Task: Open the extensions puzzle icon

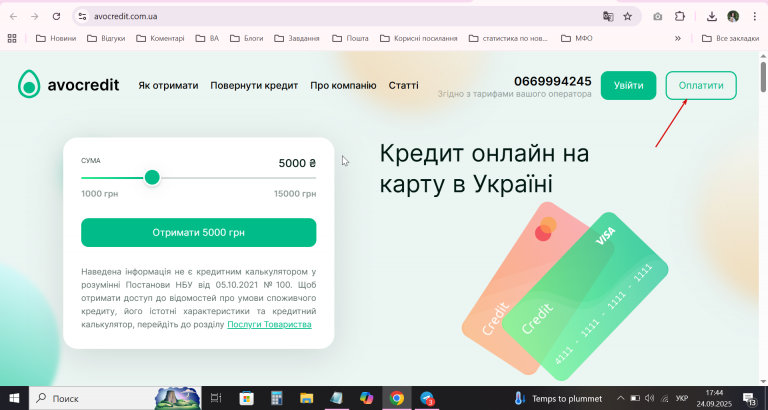Action: [680, 16]
